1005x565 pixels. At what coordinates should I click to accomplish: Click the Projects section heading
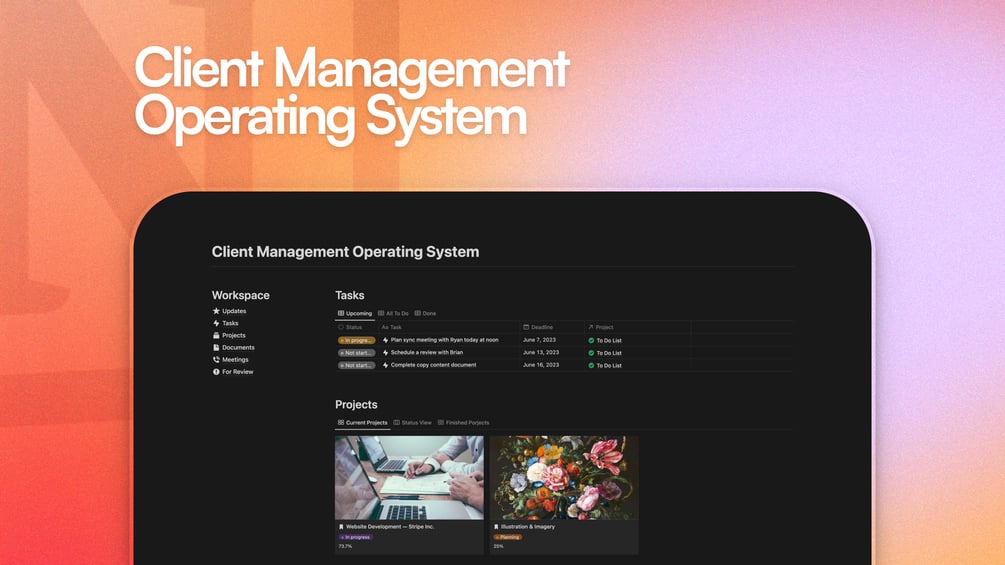coord(356,404)
